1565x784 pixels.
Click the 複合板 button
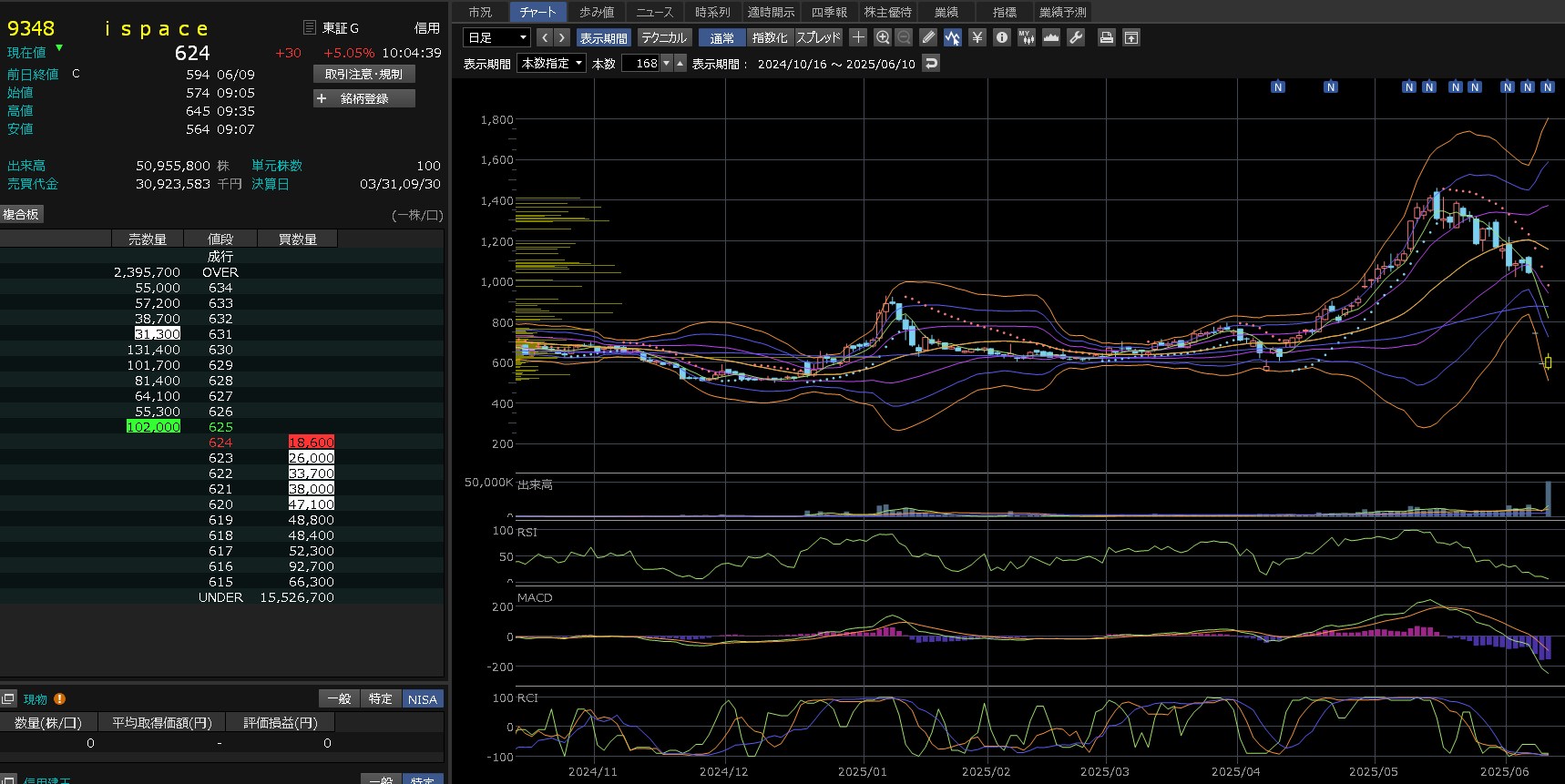21,214
